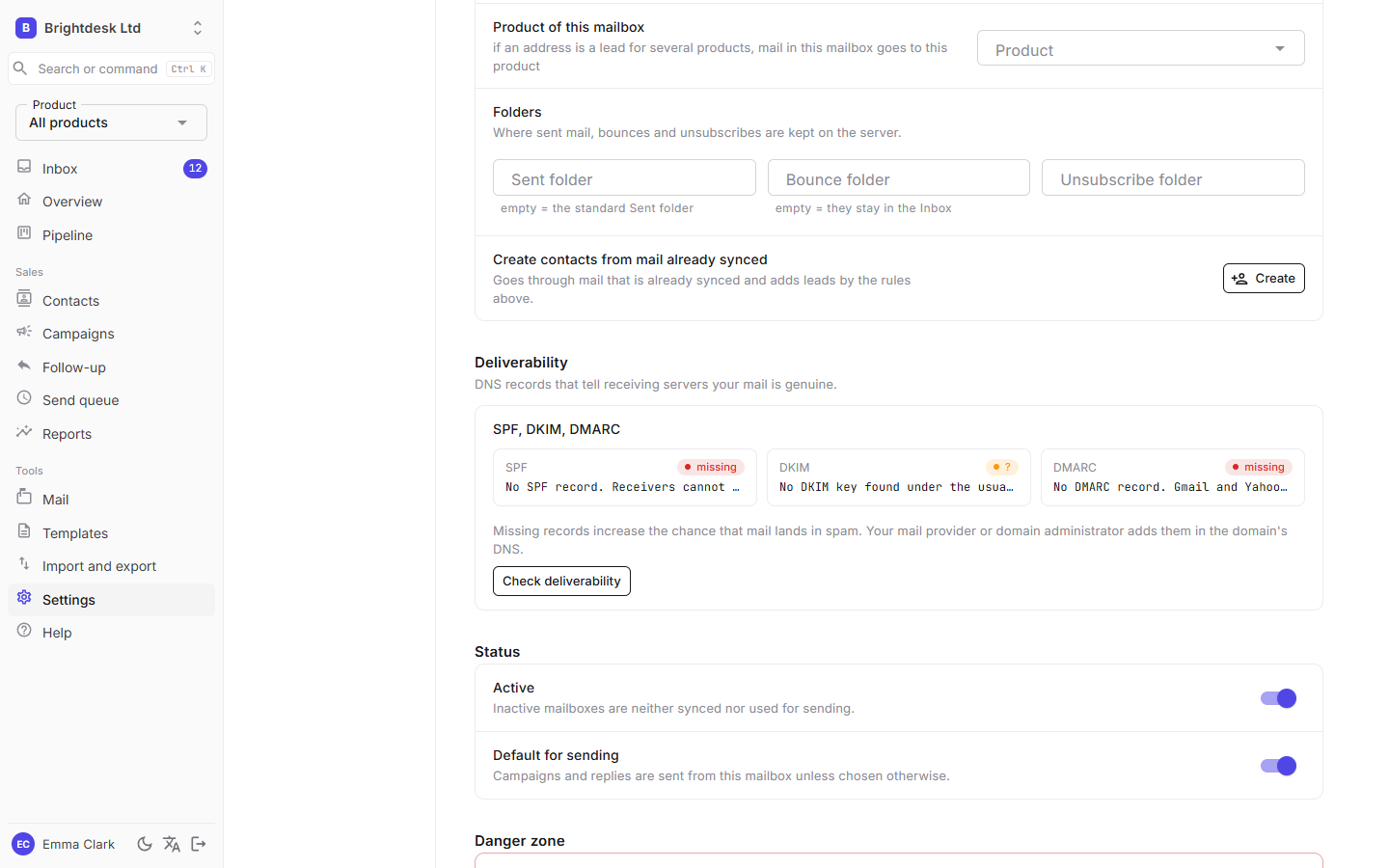This screenshot has width=1389, height=868.
Task: Click the Settings sidebar item
Action: [111, 600]
